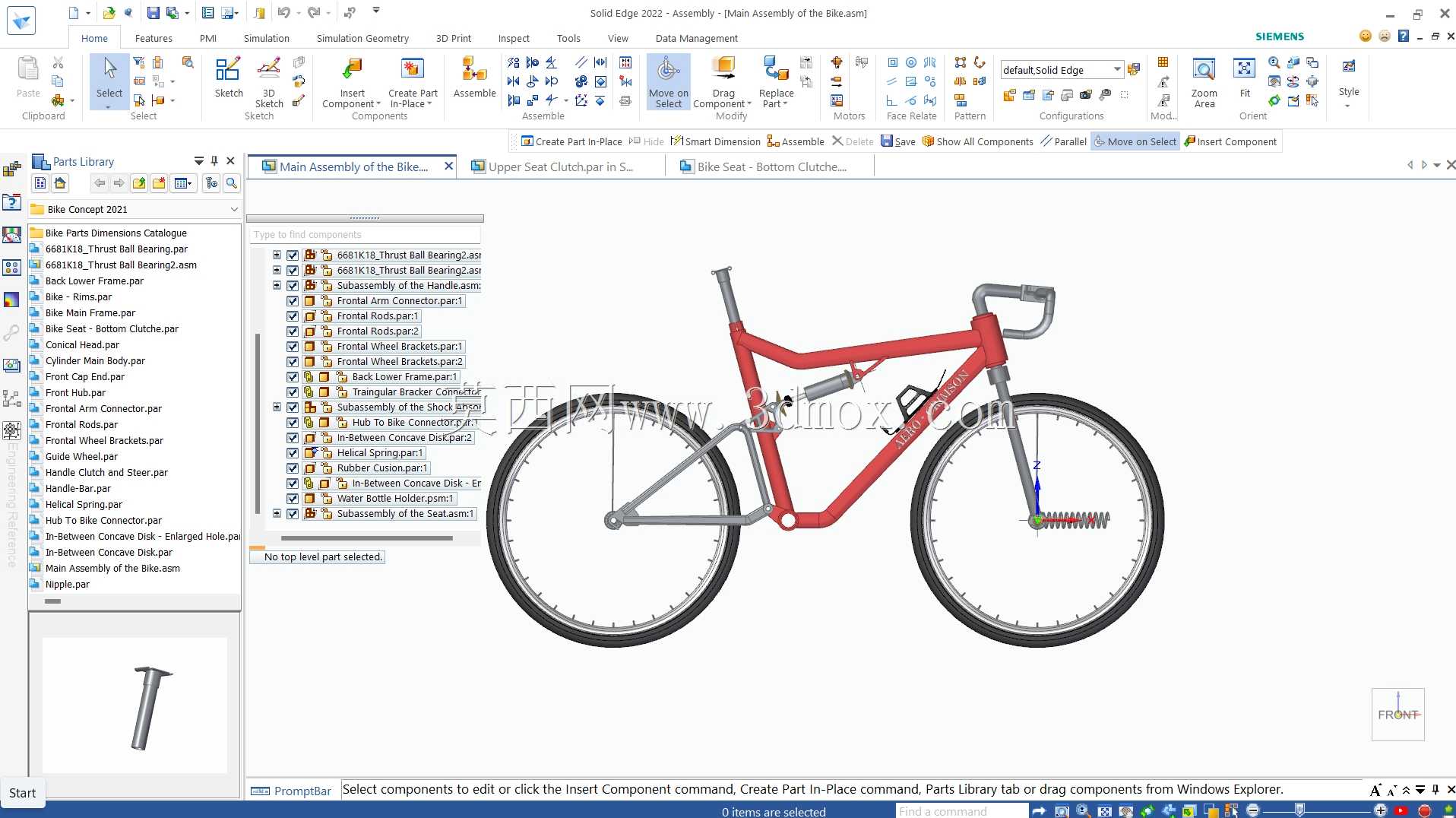Open the Help question mark icon

pos(1404,36)
